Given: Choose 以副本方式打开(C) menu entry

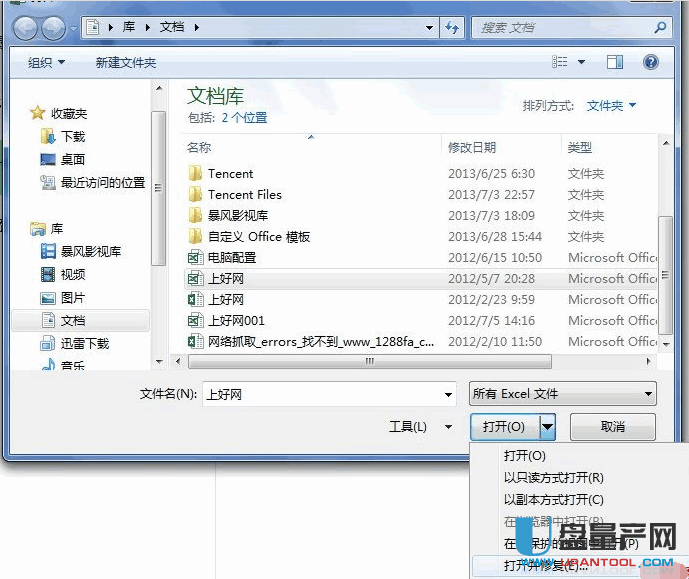Looking at the screenshot, I should (x=554, y=500).
